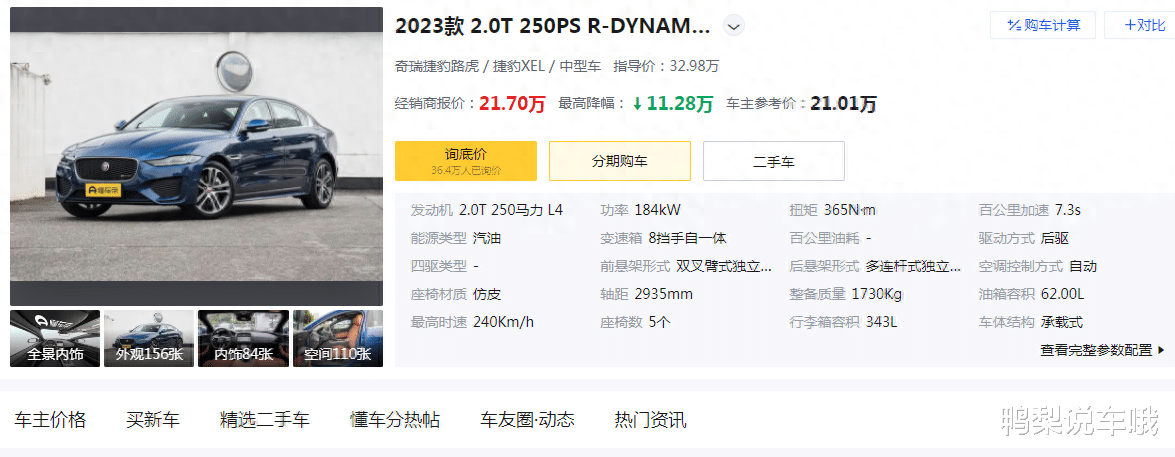Open the 购车计算 purchase calculator

[x=1043, y=25]
